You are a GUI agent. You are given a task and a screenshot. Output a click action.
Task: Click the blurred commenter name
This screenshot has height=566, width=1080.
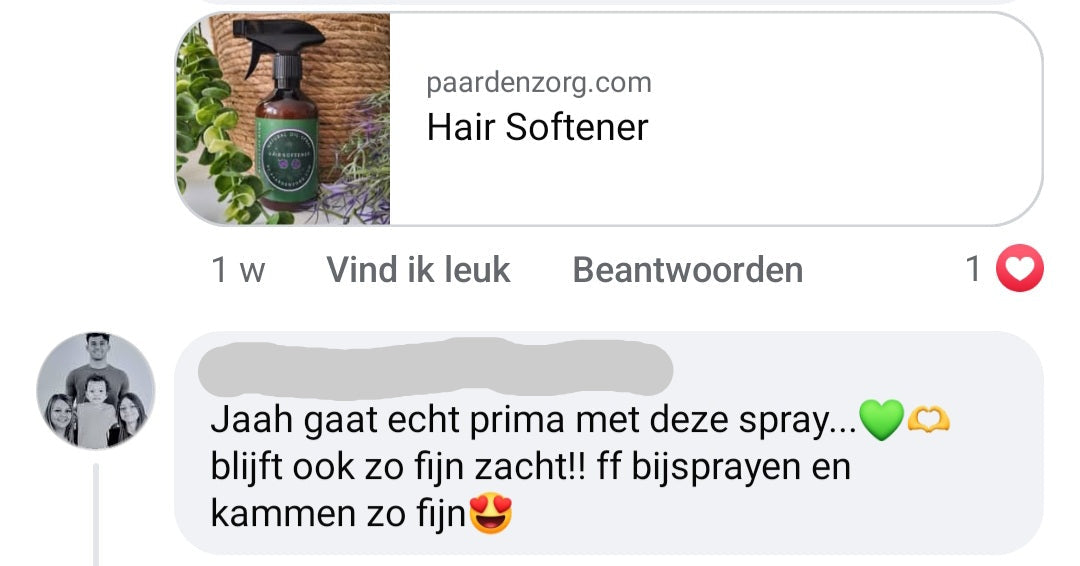tap(435, 369)
